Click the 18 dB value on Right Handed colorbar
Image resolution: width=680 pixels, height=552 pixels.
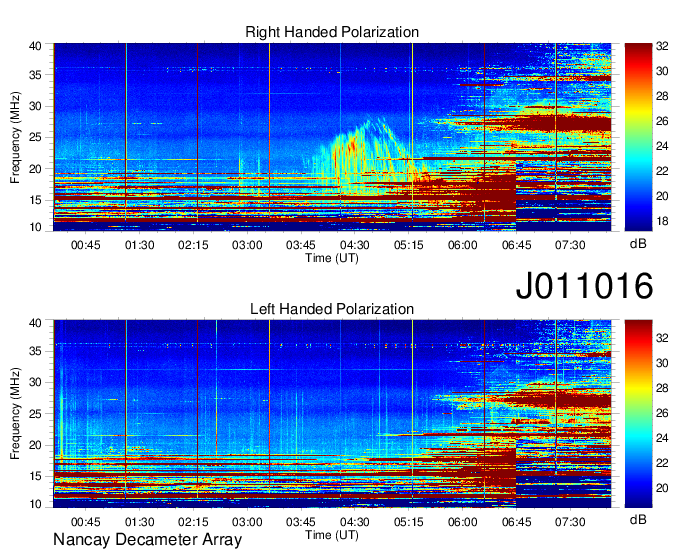coord(662,222)
